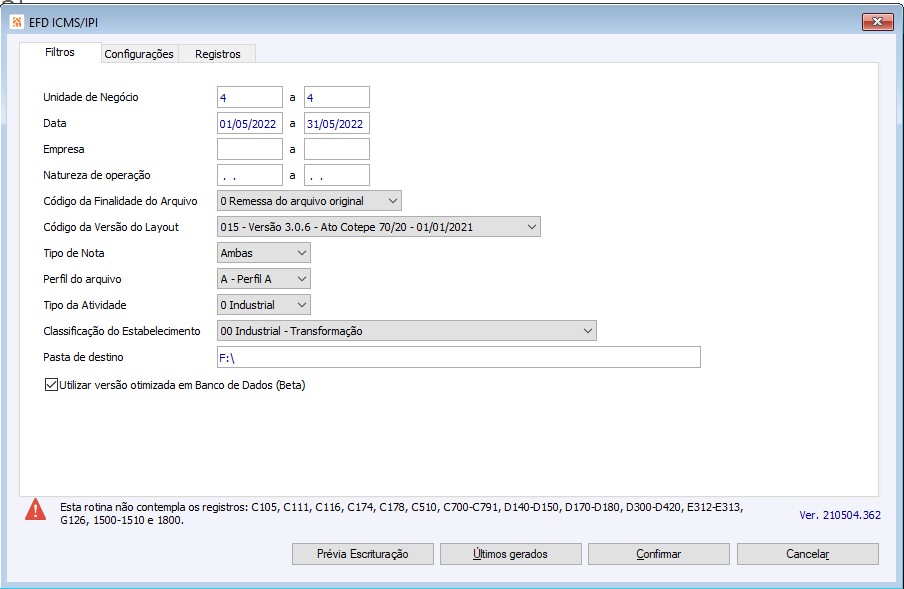
Task: Click the Natureza de operação label
Action: point(97,175)
